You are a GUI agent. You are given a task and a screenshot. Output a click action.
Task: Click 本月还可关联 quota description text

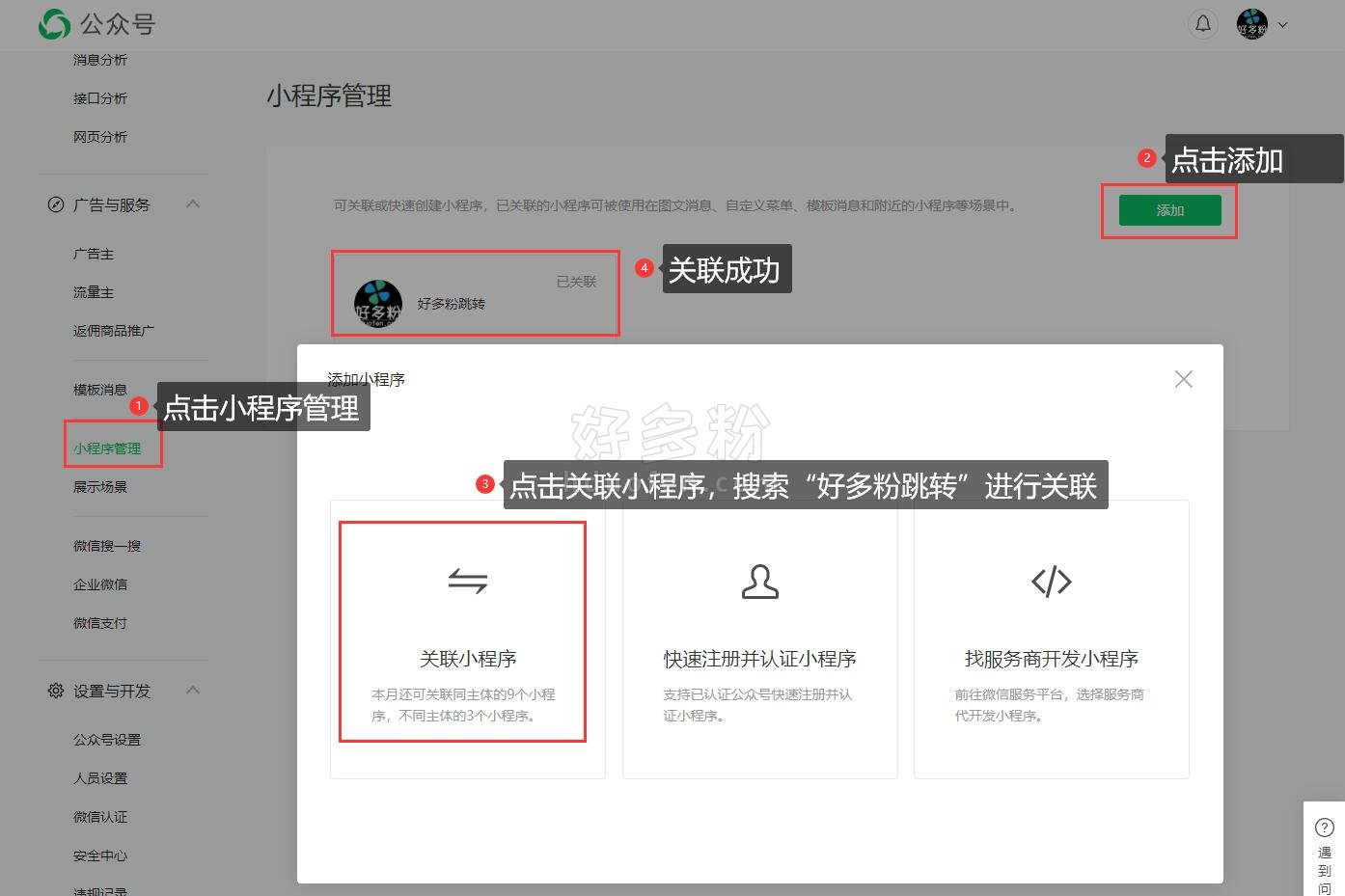464,705
